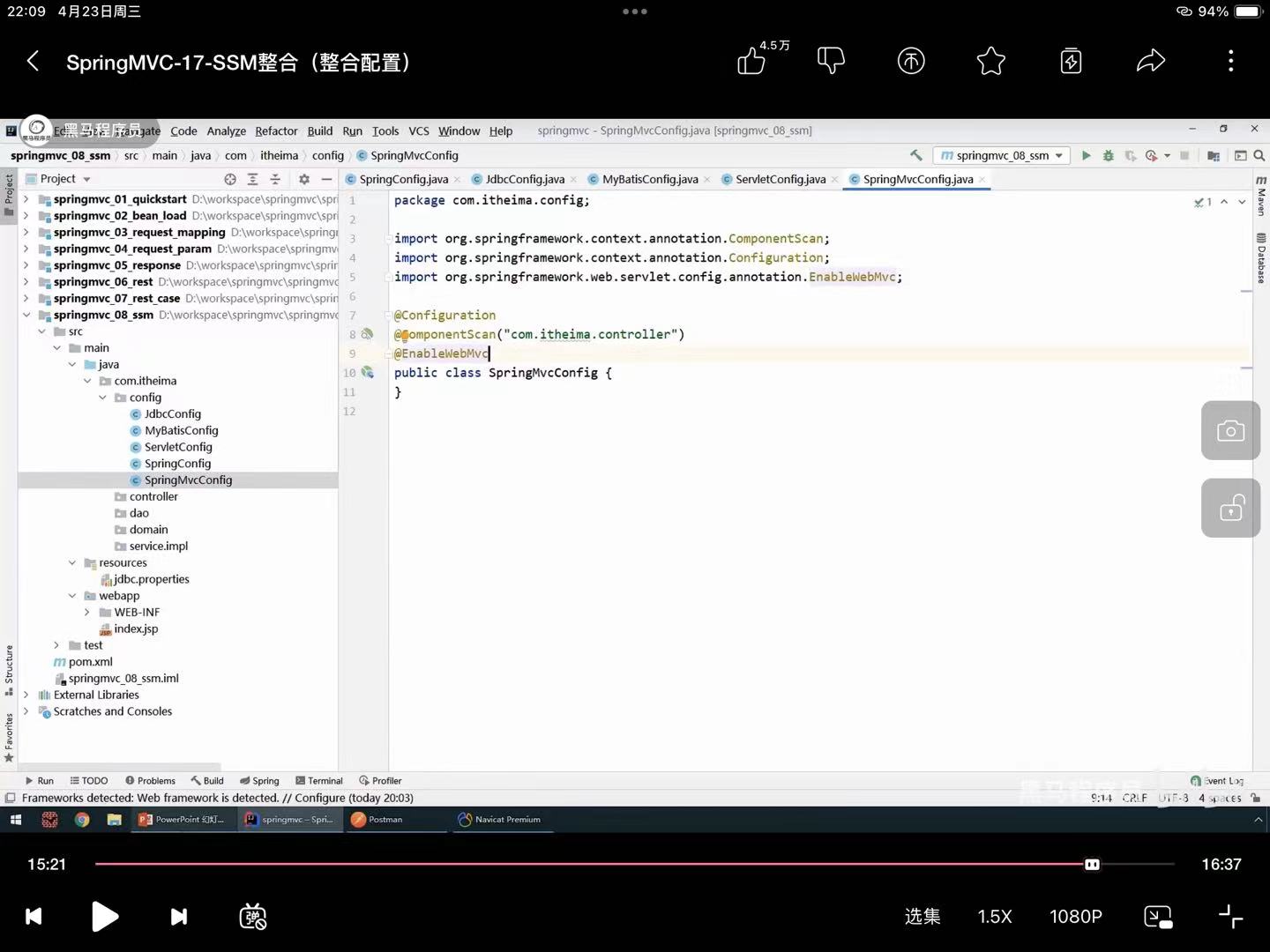
Task: Click Select Opened File target icon
Action: (230, 179)
